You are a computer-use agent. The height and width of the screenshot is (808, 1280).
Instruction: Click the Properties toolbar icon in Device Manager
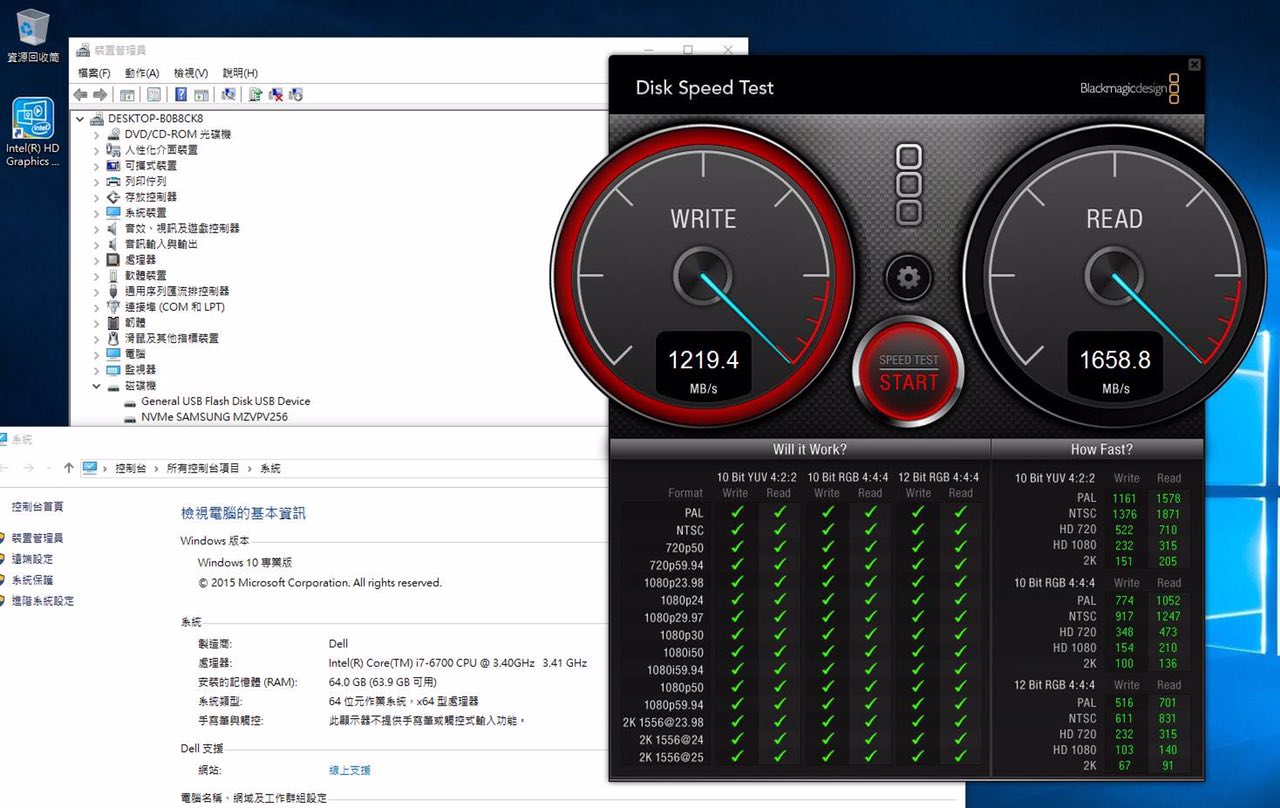pos(154,95)
